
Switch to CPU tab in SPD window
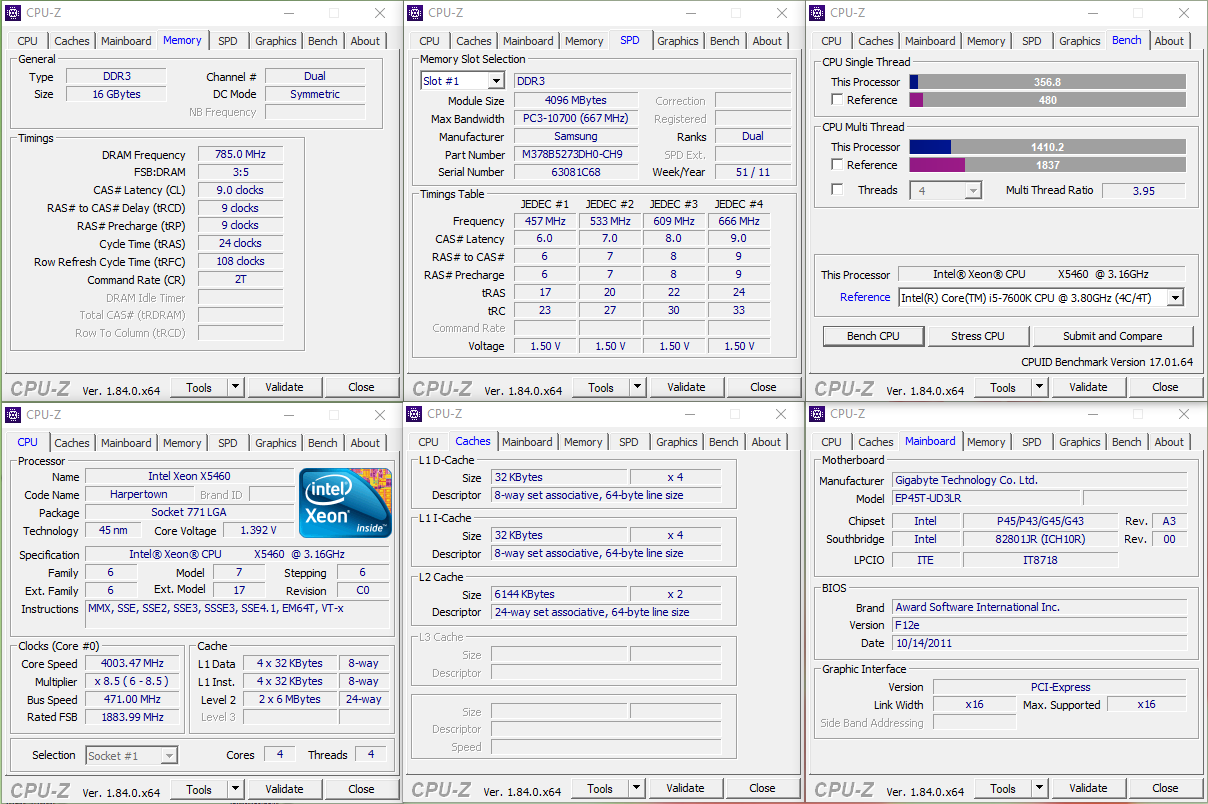[430, 41]
